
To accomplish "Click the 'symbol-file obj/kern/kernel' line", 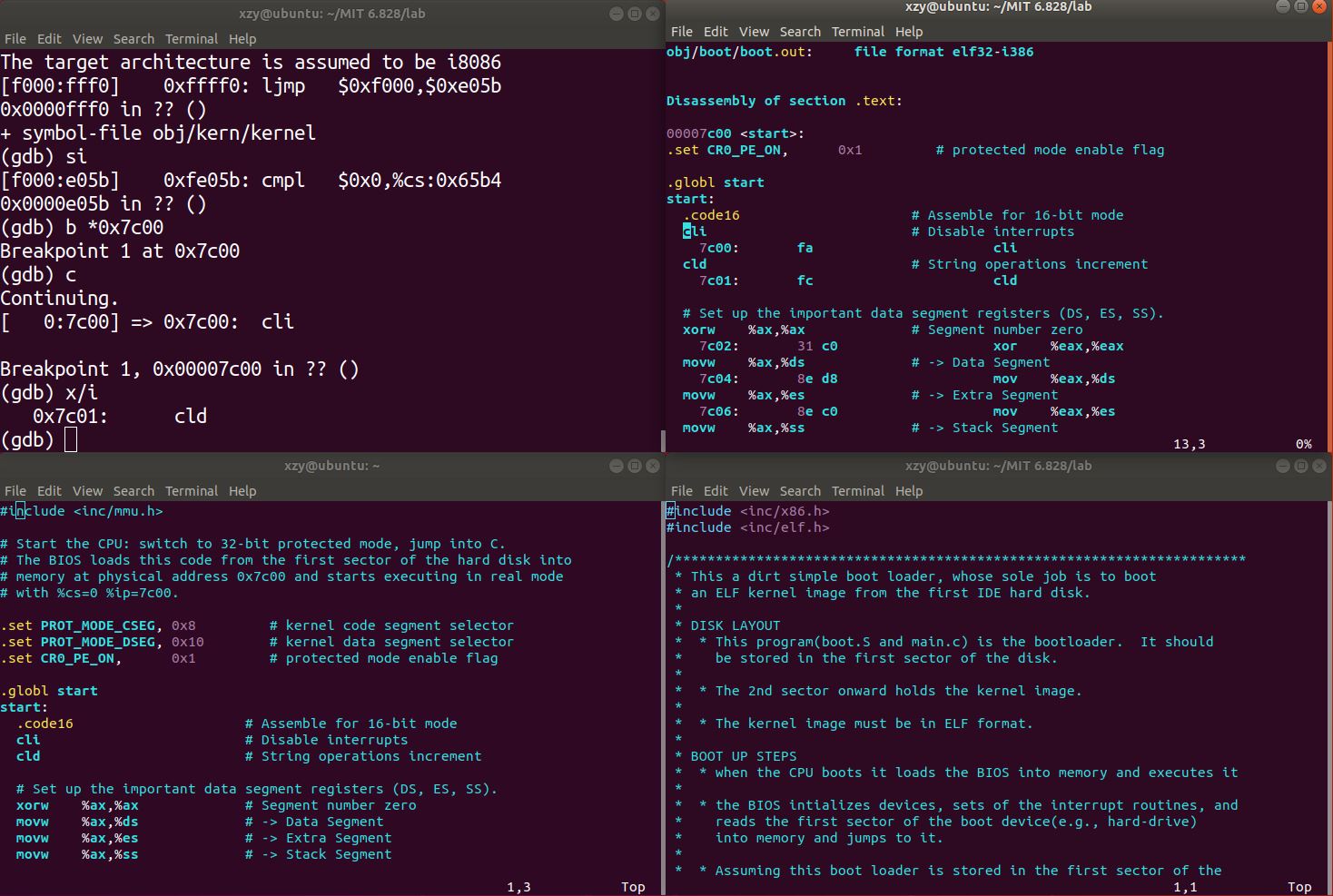I will [x=158, y=133].
